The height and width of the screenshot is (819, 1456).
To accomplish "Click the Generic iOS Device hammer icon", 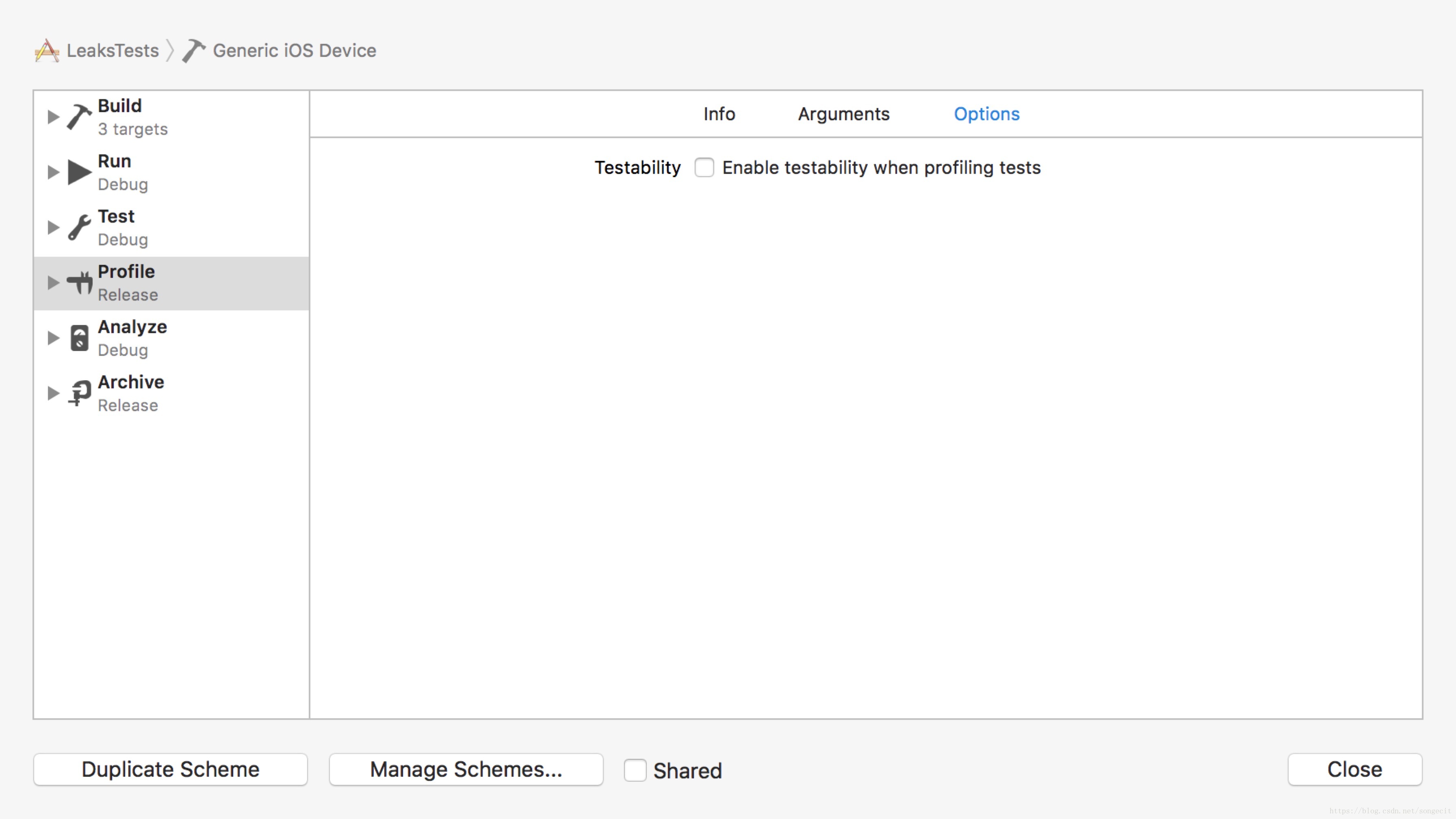I will click(x=193, y=51).
